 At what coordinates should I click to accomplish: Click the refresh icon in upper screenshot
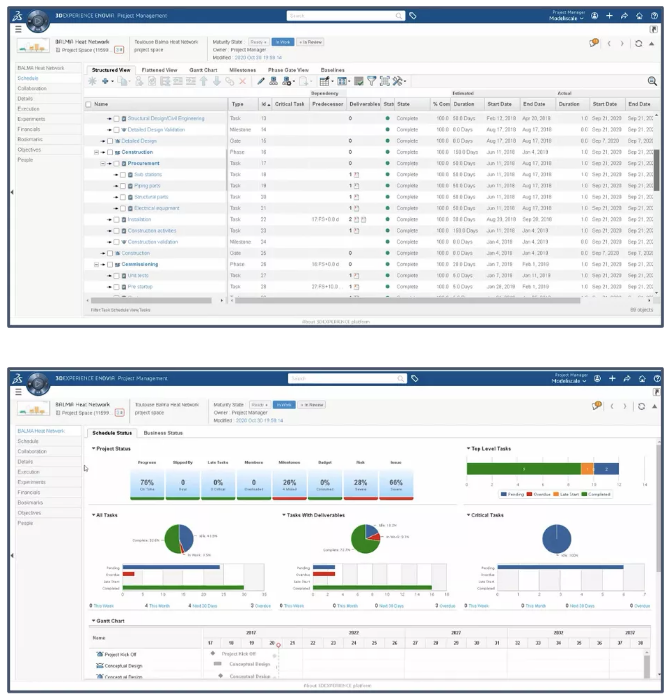[x=639, y=43]
